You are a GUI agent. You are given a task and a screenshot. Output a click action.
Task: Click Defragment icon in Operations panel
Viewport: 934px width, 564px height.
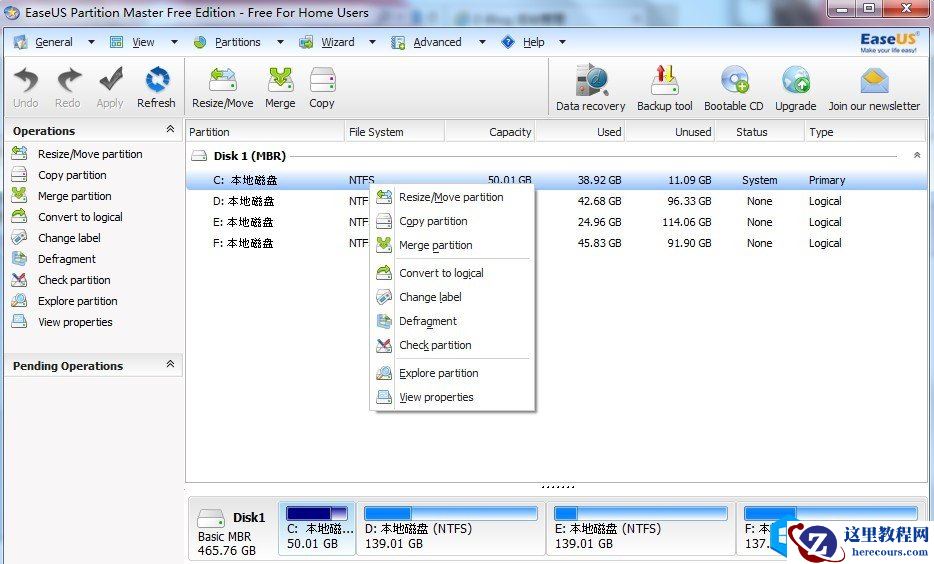(19, 258)
